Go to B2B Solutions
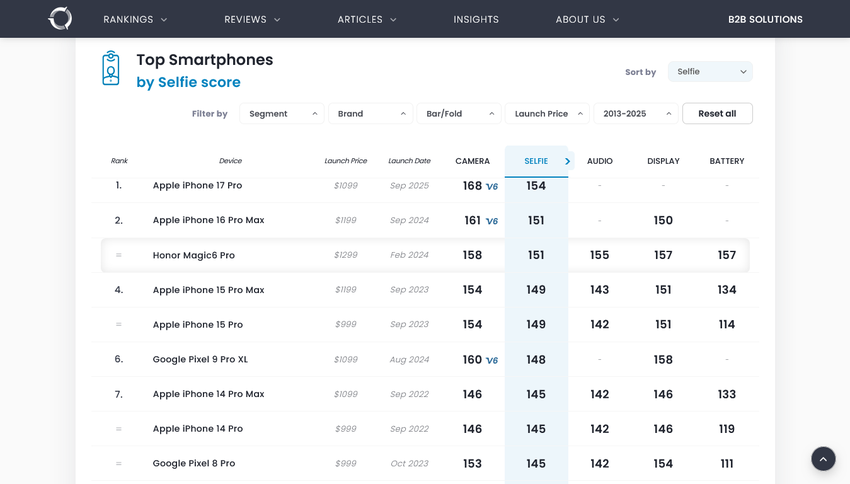The image size is (850, 484). click(x=765, y=19)
